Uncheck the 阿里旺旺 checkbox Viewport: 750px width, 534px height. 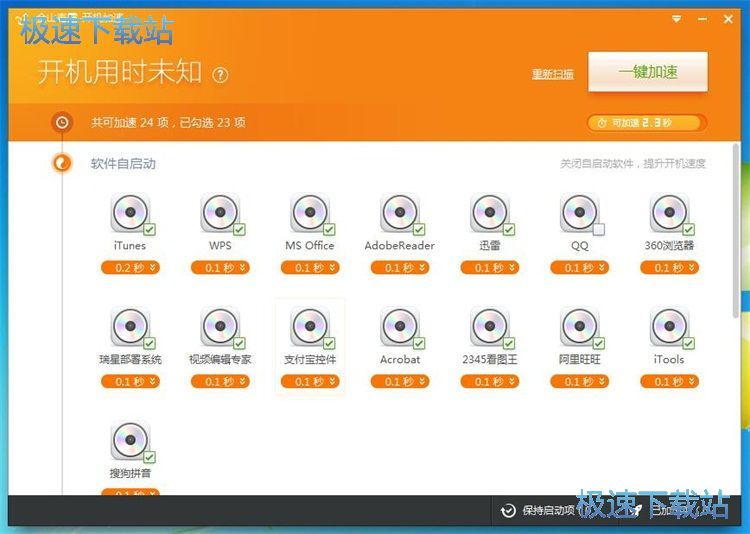(599, 344)
